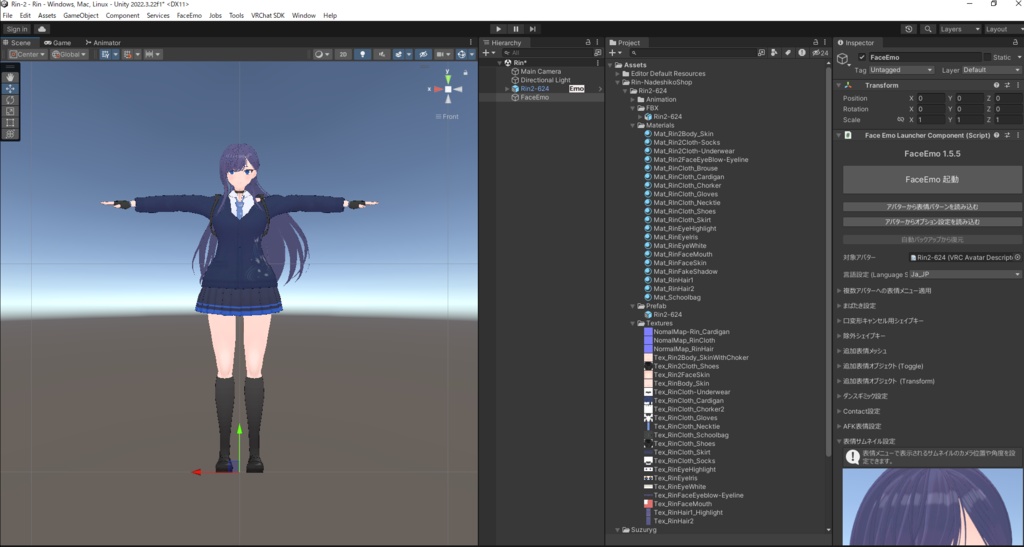
Task: Toggle the Scale constrained proportions link icon
Action: point(901,119)
